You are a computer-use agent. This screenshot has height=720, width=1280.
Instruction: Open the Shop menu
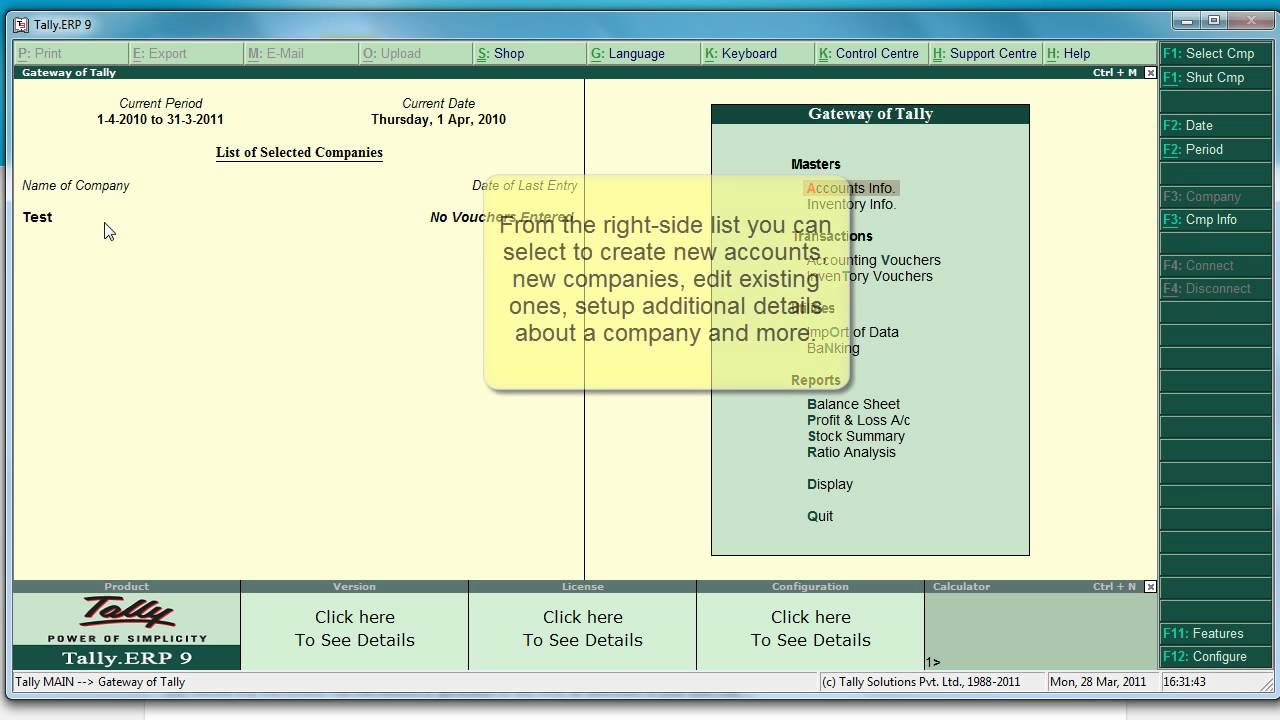coord(530,54)
